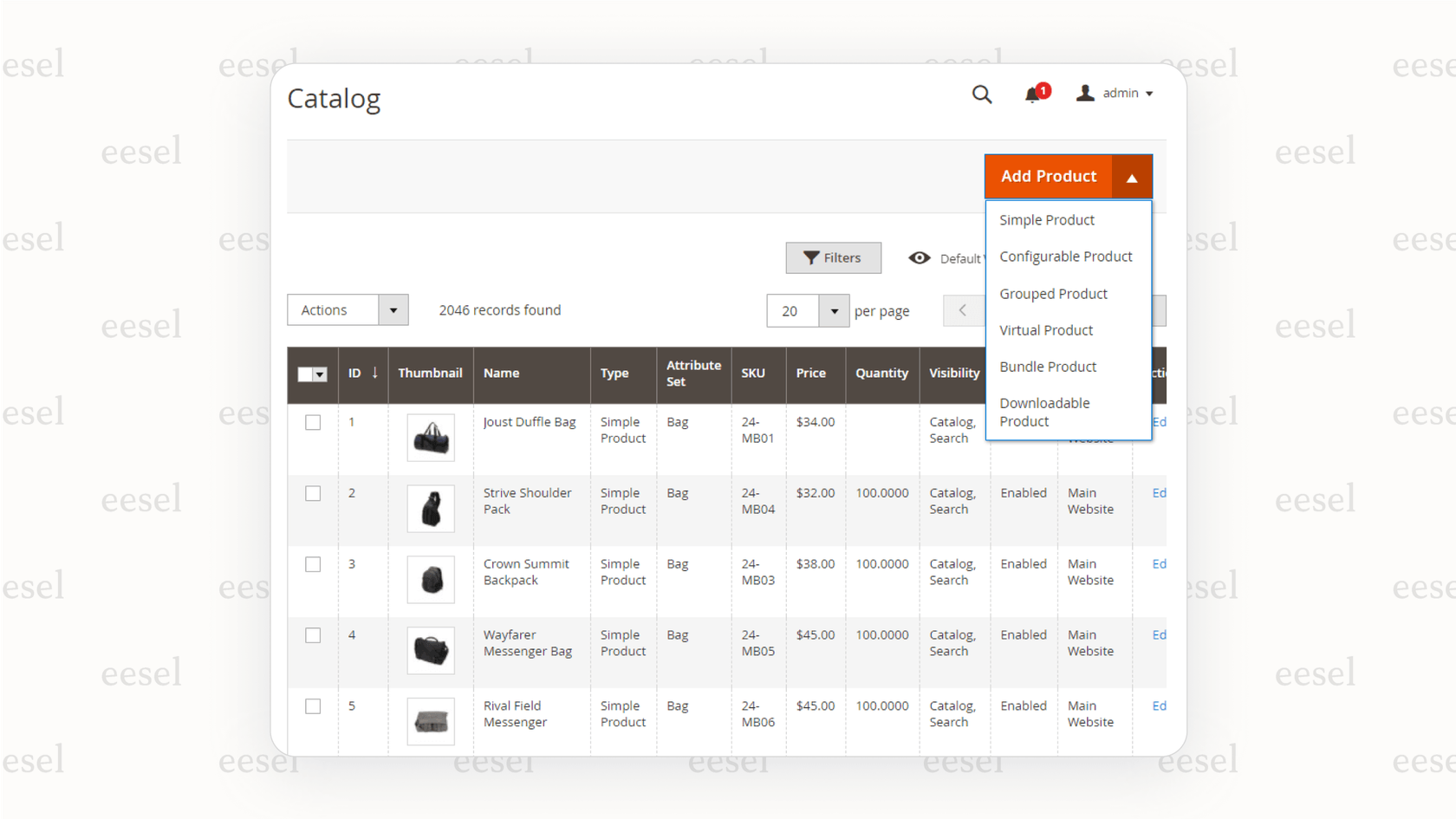Click the Wayfarer Messenger Bag thumbnail

(x=431, y=650)
